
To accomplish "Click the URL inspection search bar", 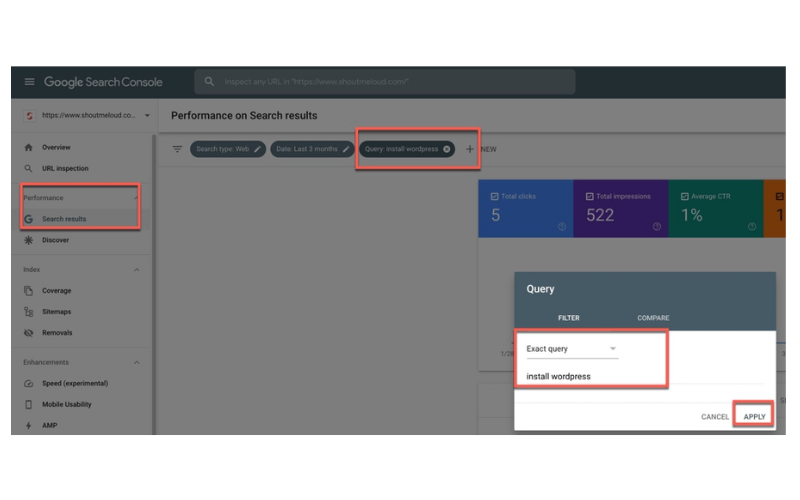I will click(385, 82).
